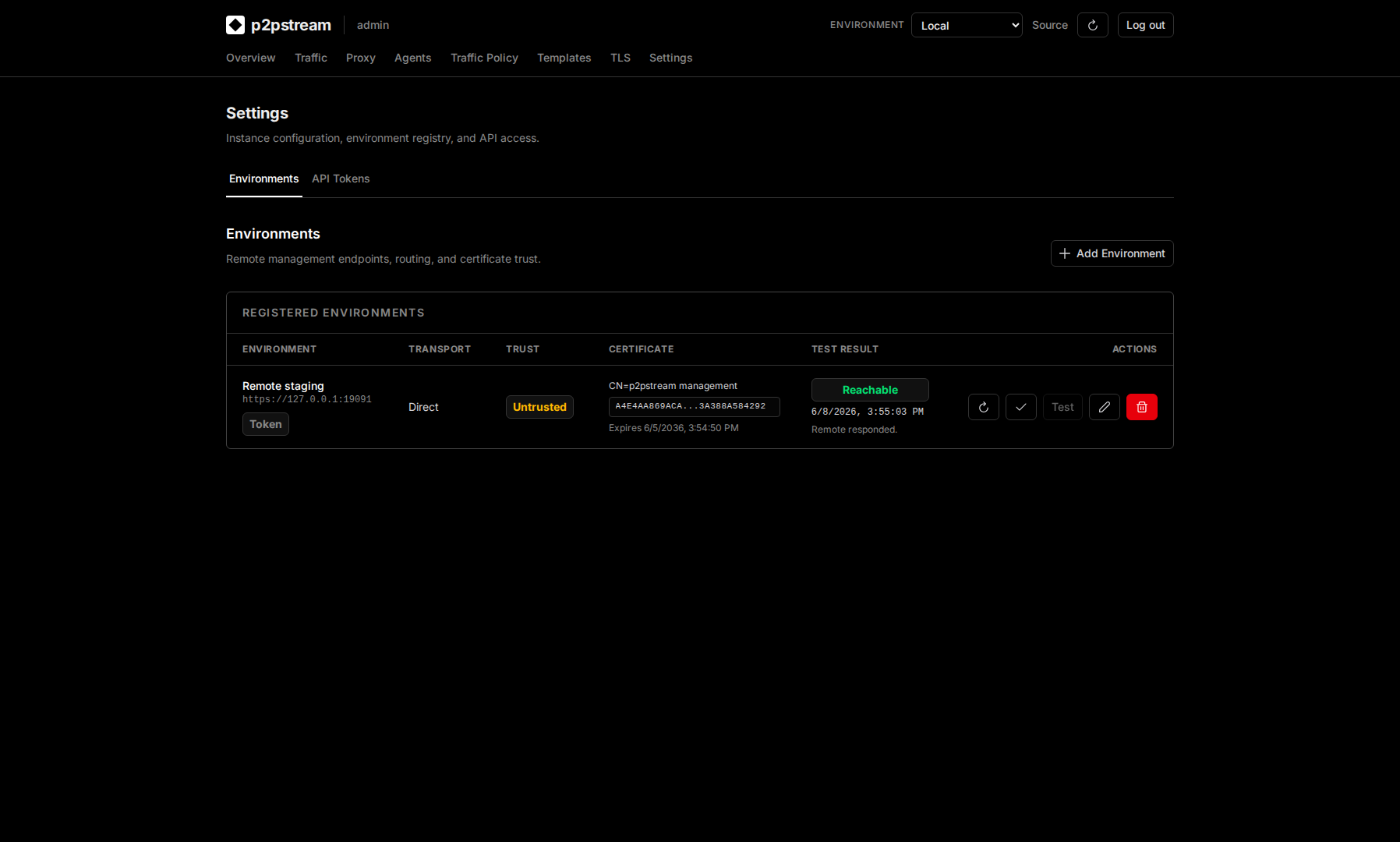Viewport: 1400px width, 842px height.
Task: Trust certificate via checkmark icon button
Action: [x=1021, y=407]
